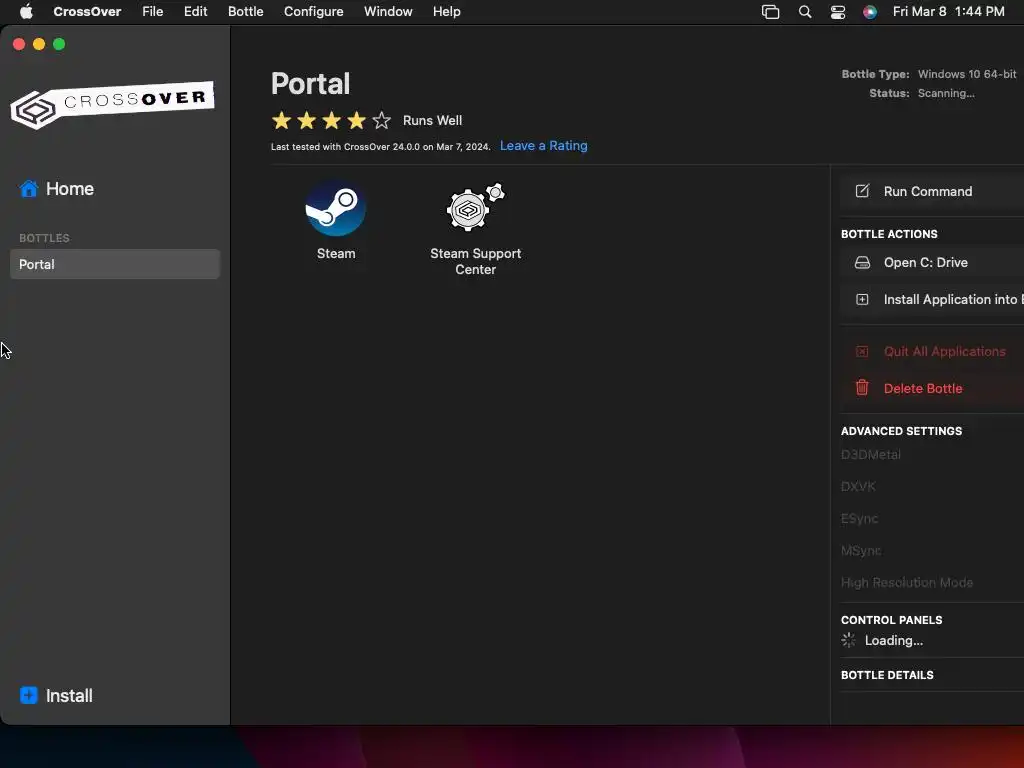
Task: Click the CrossOver logo in sidebar
Action: pos(112,104)
